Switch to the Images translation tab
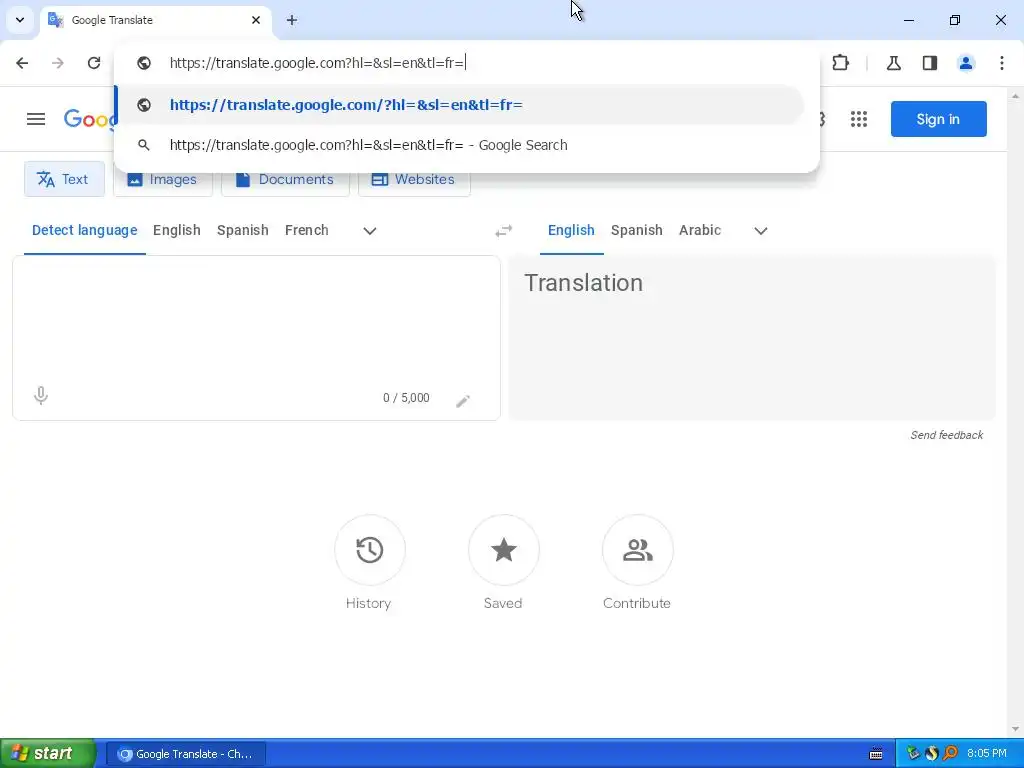This screenshot has height=768, width=1024. (163, 179)
